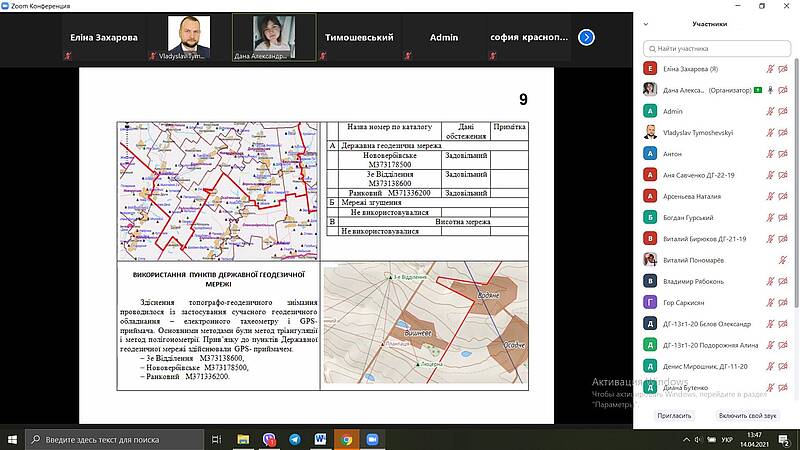
Task: Click muted mic icon for Аня Савченко ДГ-22-19
Action: click(x=770, y=175)
